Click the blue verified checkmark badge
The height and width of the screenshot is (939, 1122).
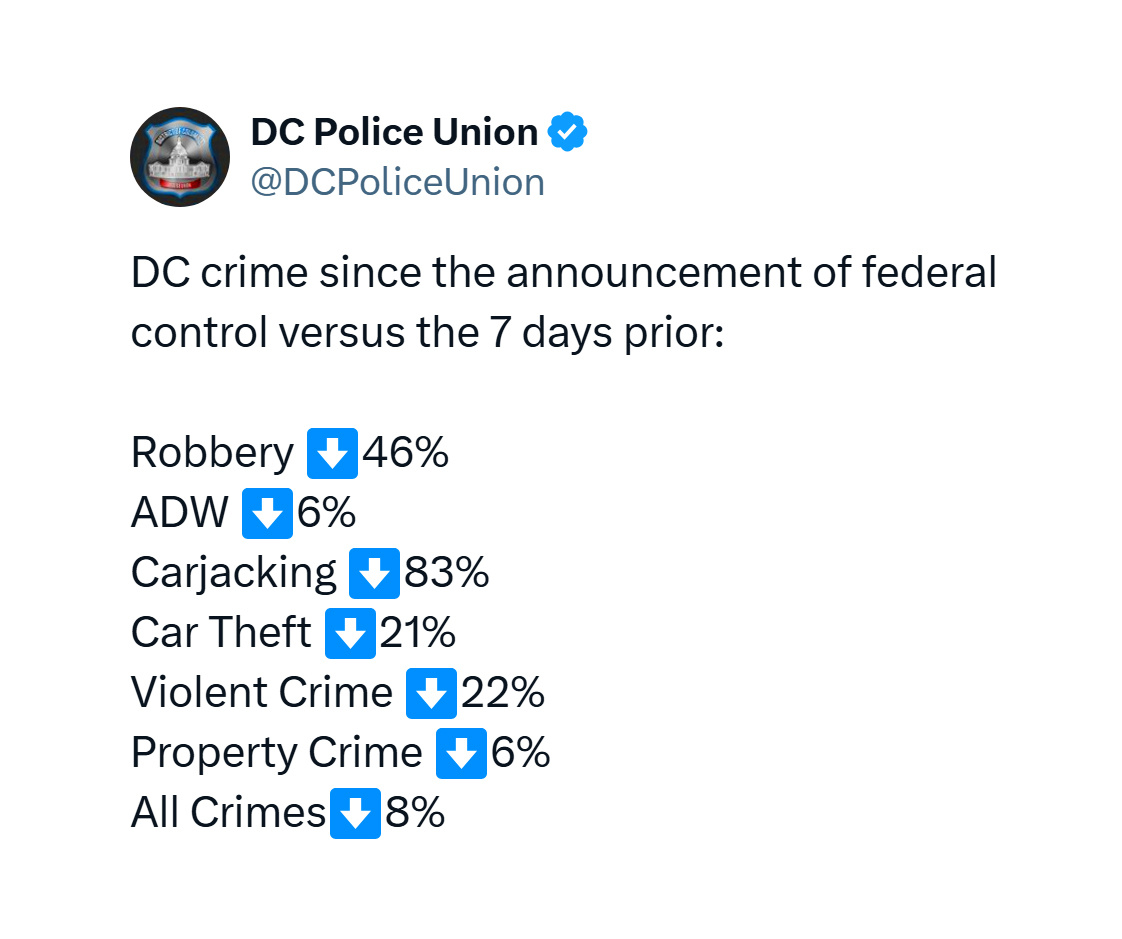point(567,132)
